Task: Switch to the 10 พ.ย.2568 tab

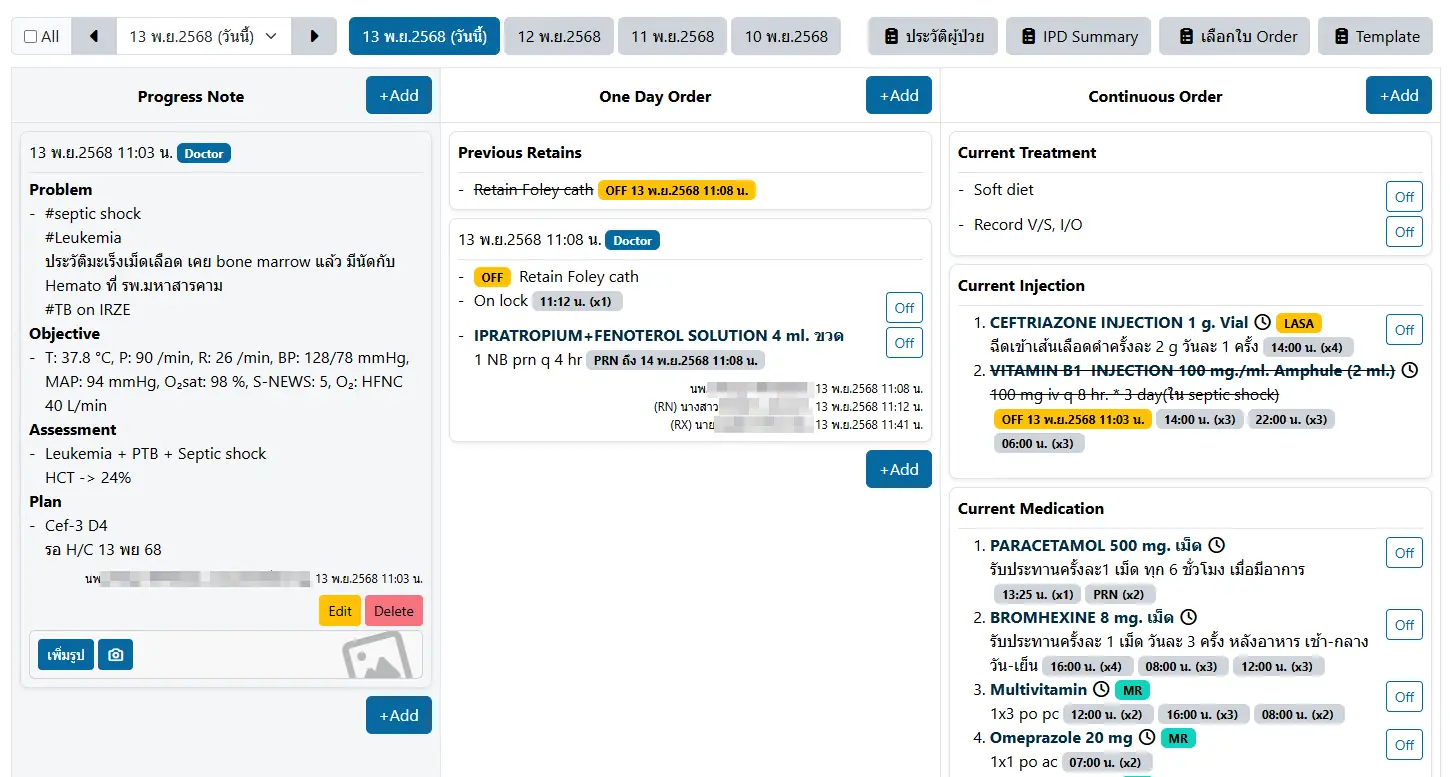Action: (x=786, y=37)
